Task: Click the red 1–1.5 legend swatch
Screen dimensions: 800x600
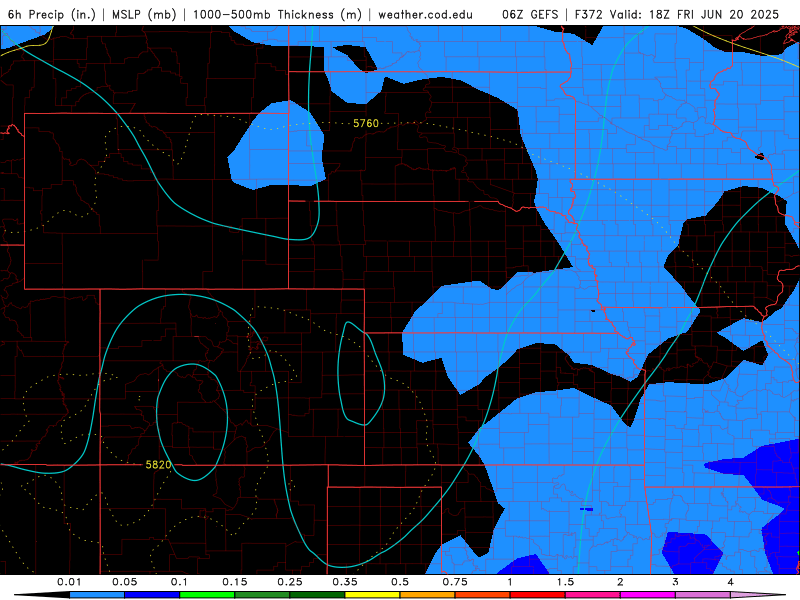Action: tap(538, 595)
